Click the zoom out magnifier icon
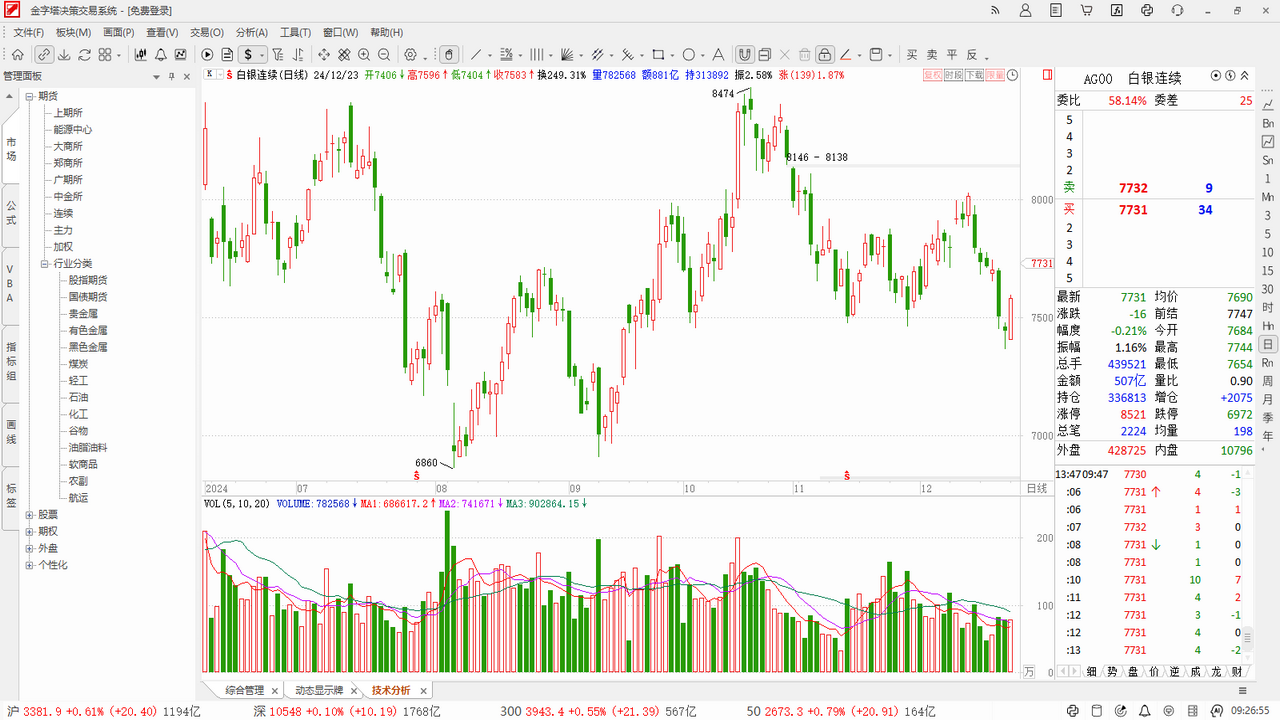Image resolution: width=1280 pixels, height=720 pixels. [383, 55]
